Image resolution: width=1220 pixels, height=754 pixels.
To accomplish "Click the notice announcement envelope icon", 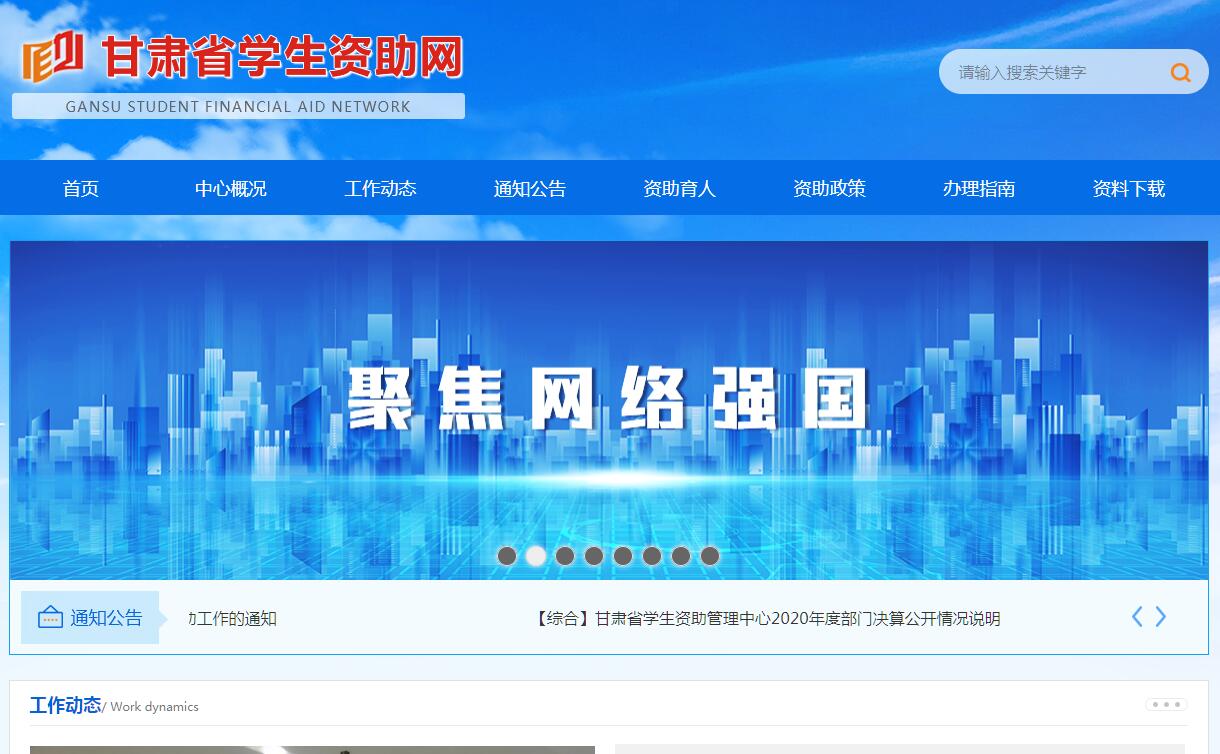I will click(x=50, y=618).
